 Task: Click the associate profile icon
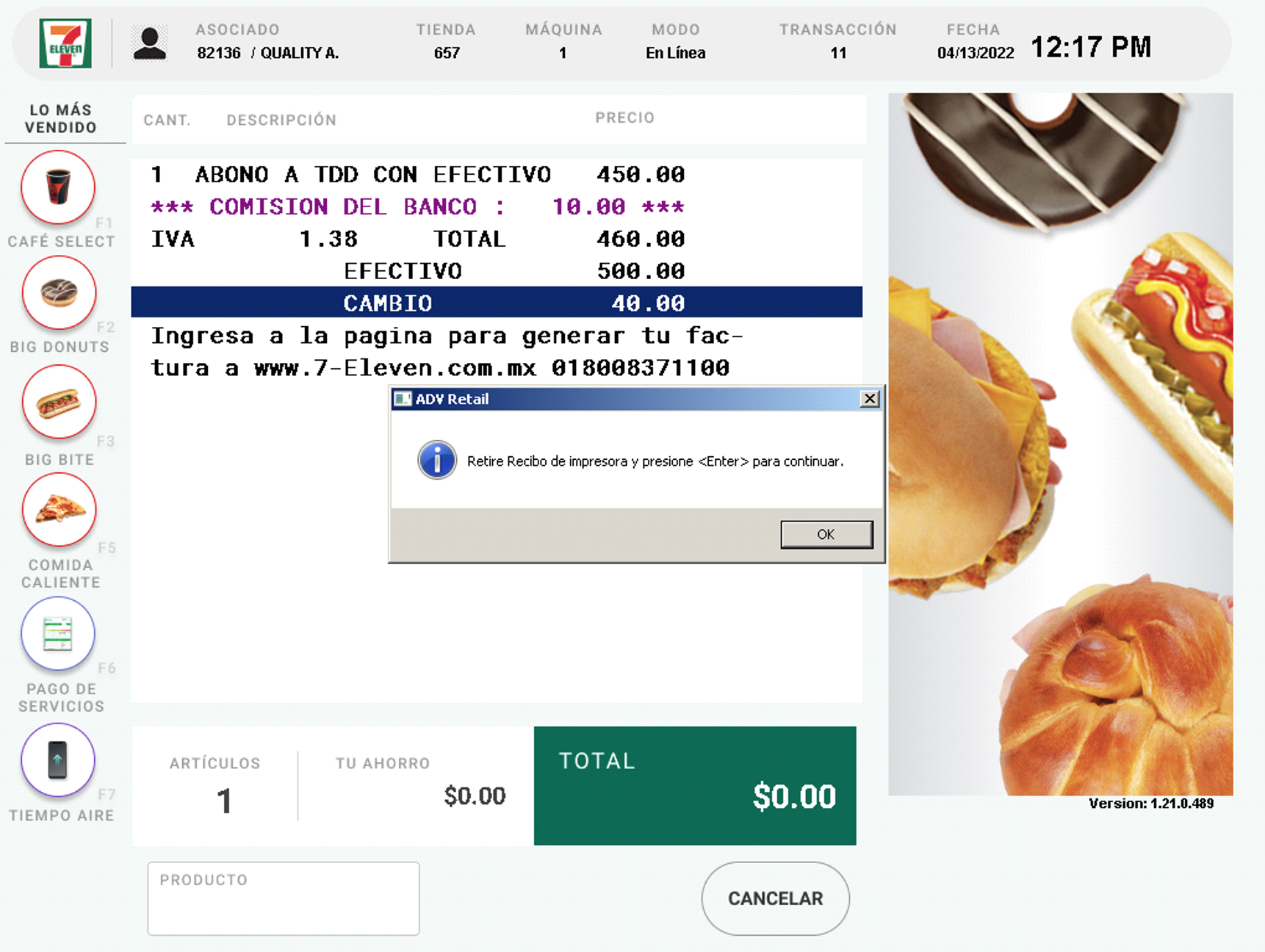tap(150, 43)
